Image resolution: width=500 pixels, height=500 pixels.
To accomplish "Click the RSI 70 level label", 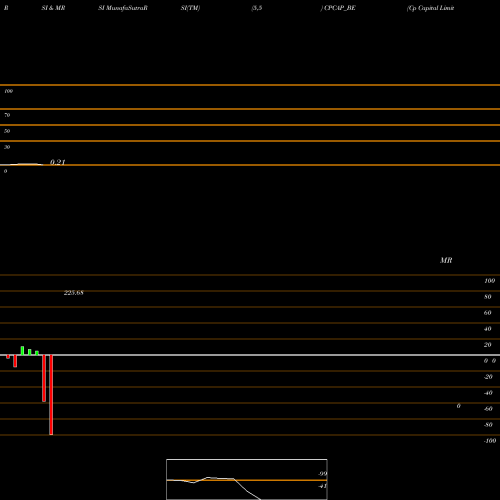I will click(x=7, y=115).
